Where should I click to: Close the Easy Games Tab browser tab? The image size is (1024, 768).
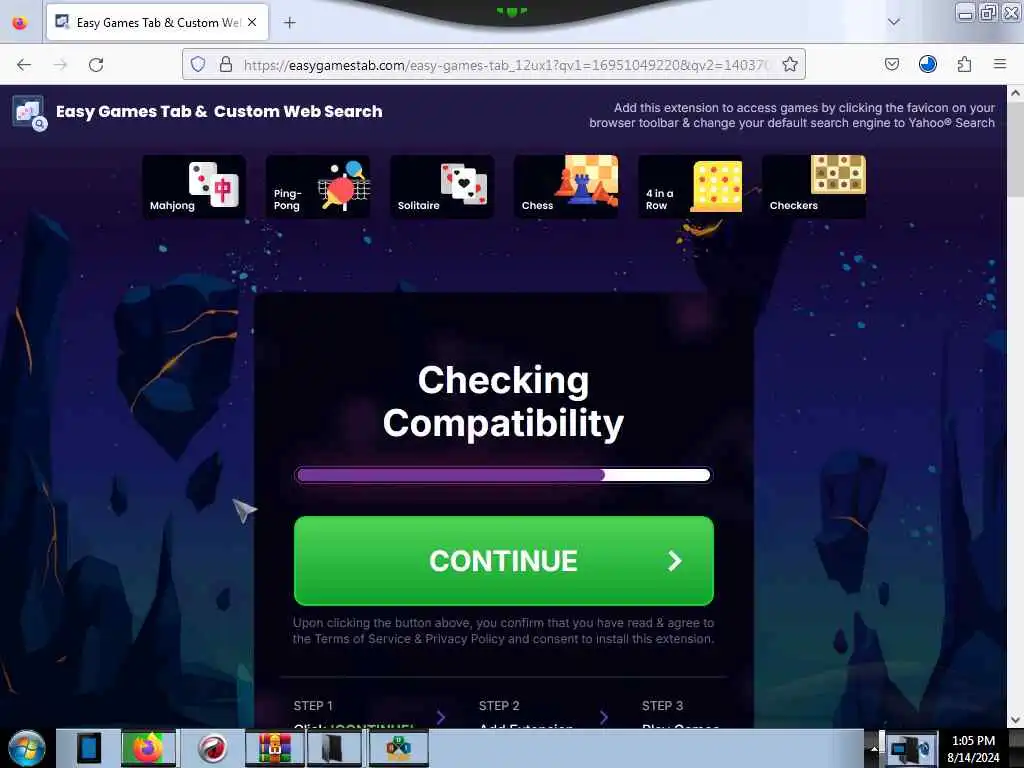252,22
